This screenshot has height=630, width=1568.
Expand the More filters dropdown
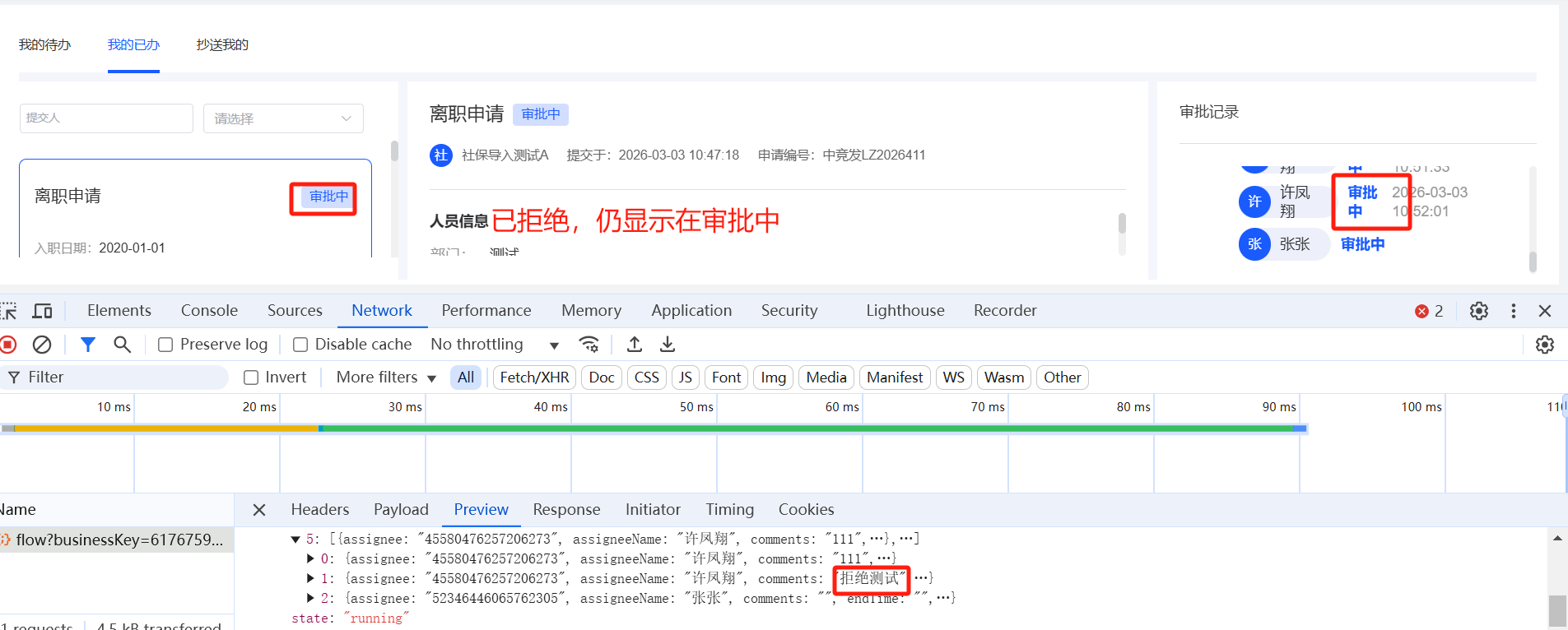386,378
